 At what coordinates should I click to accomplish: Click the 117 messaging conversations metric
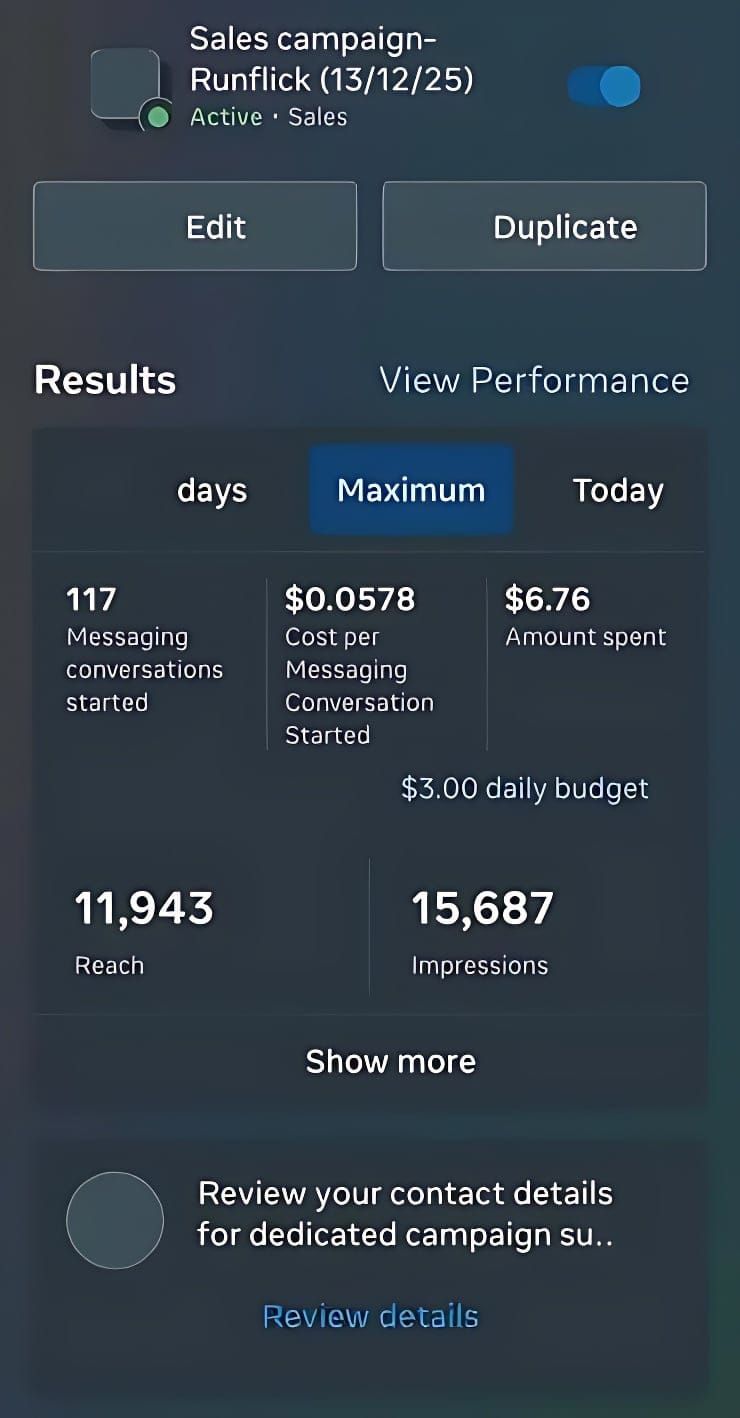coord(145,649)
